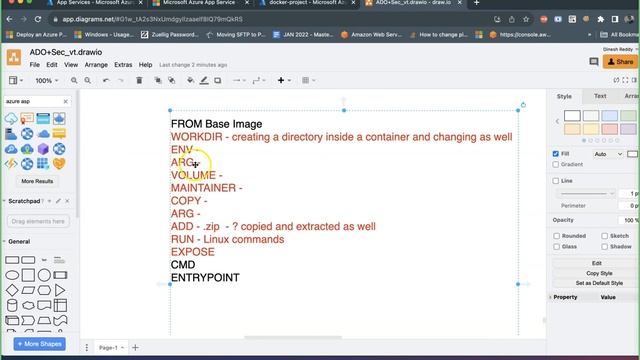
Task: Click the To Back icon
Action: [171, 80]
